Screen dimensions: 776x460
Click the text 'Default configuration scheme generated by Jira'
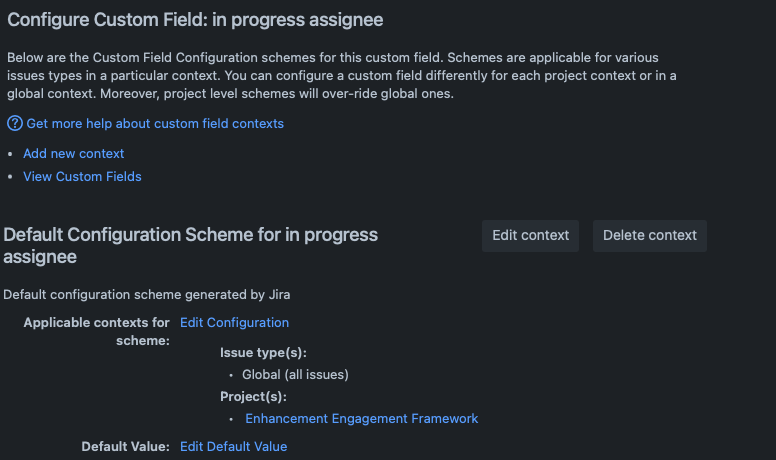tap(146, 295)
